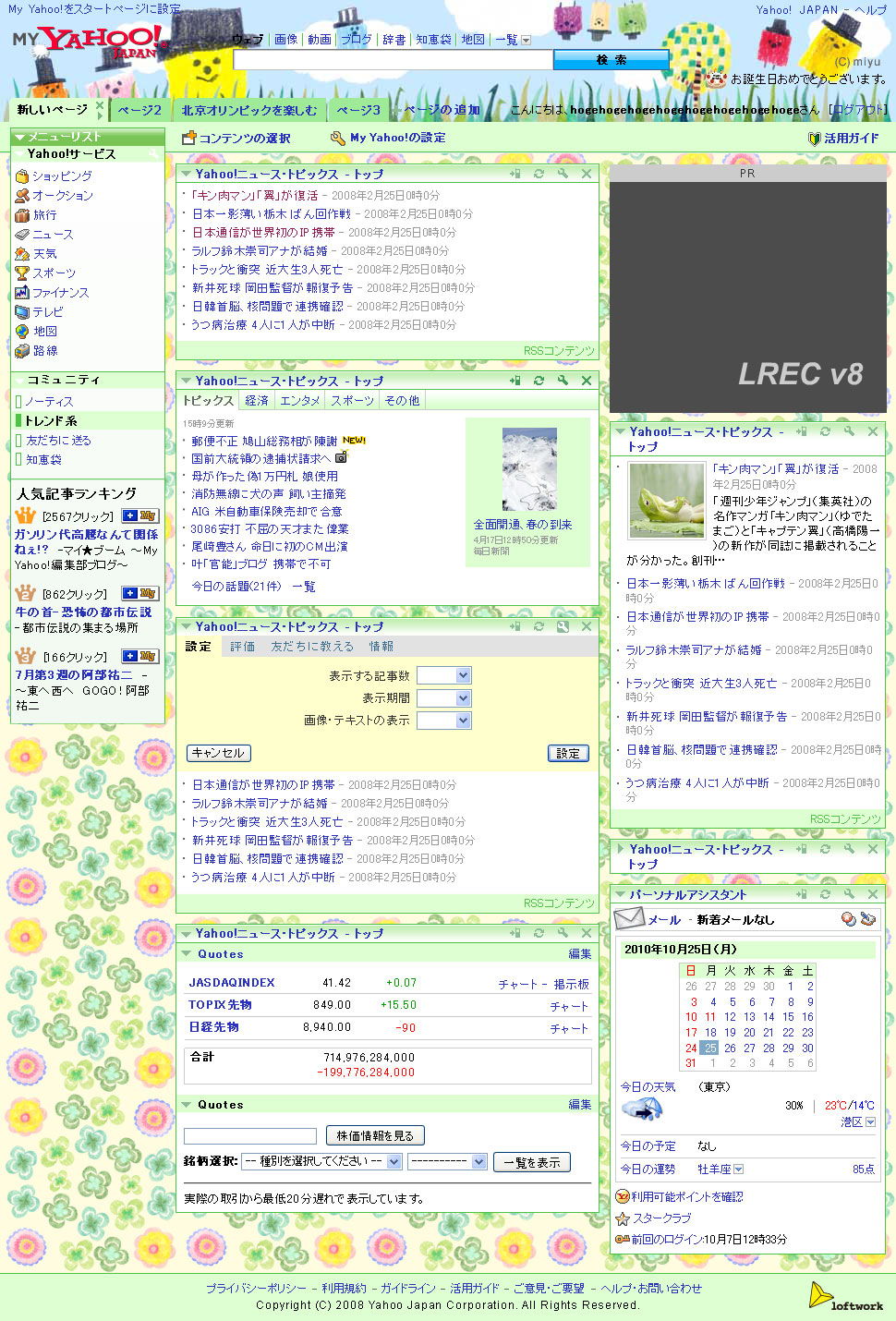Click the envelope mail icon in パーソナルアシスタント

pos(629,918)
